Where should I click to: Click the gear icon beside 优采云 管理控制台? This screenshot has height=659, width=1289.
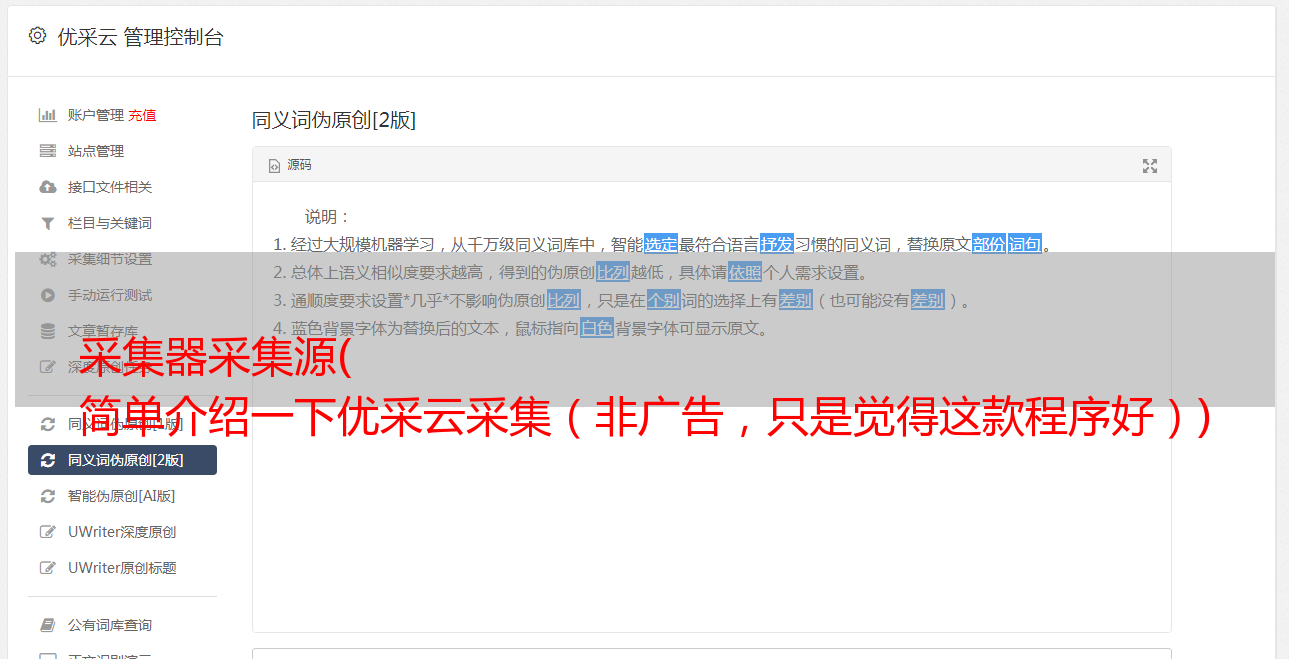(x=37, y=36)
